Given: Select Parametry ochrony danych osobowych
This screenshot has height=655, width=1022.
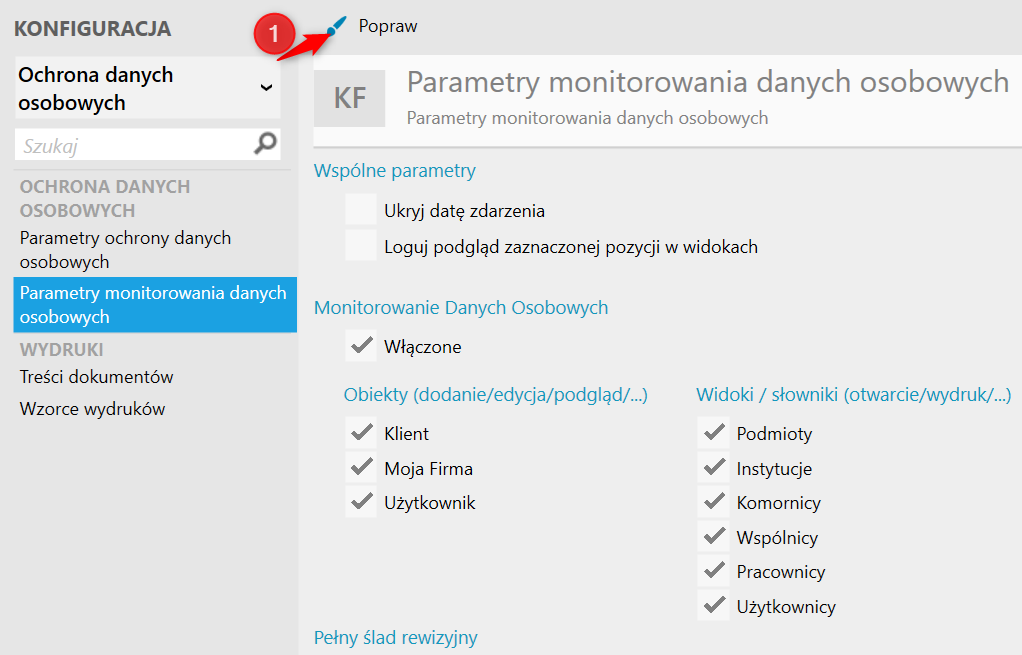Looking at the screenshot, I should 125,250.
